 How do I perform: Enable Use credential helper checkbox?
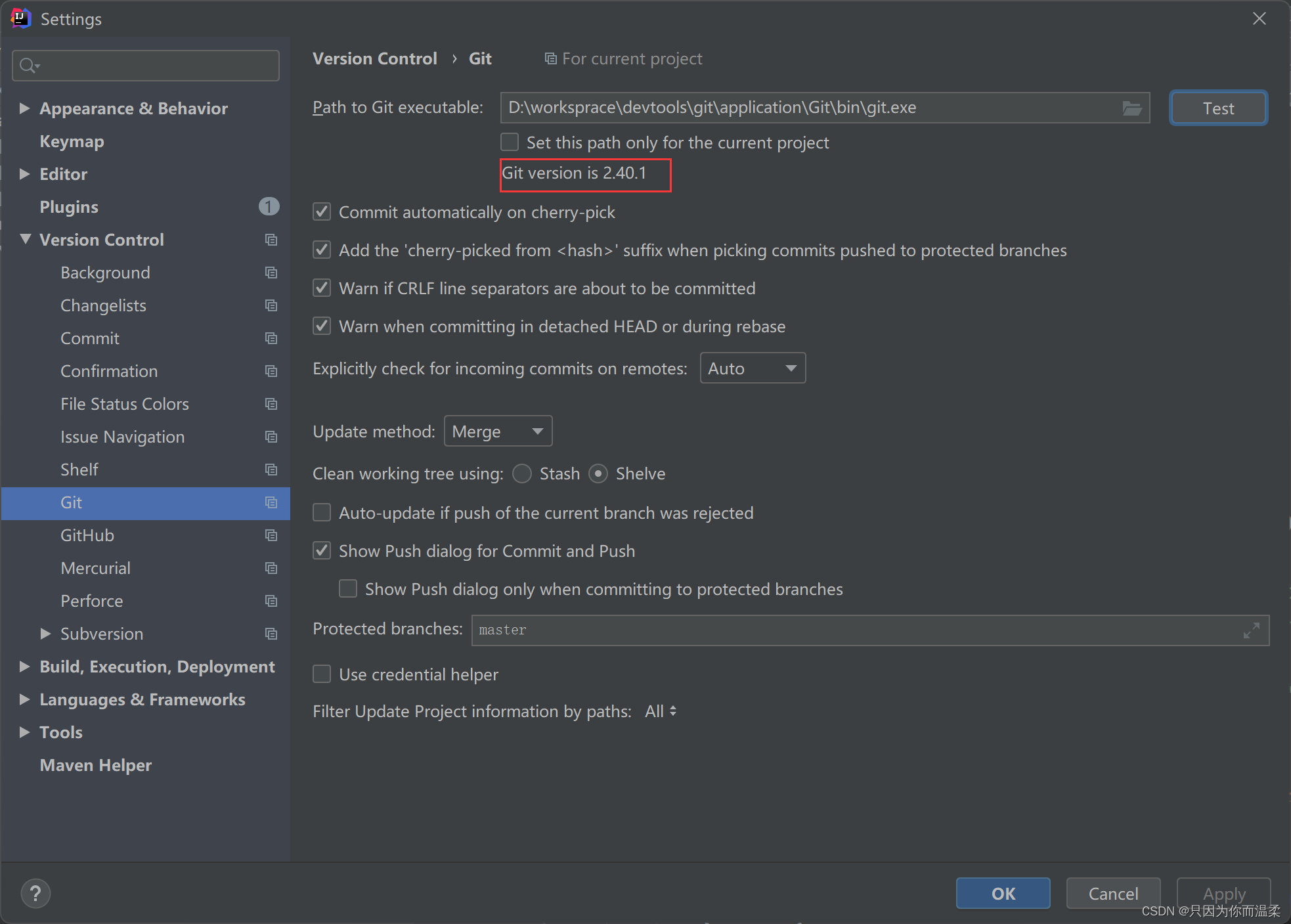(x=322, y=674)
